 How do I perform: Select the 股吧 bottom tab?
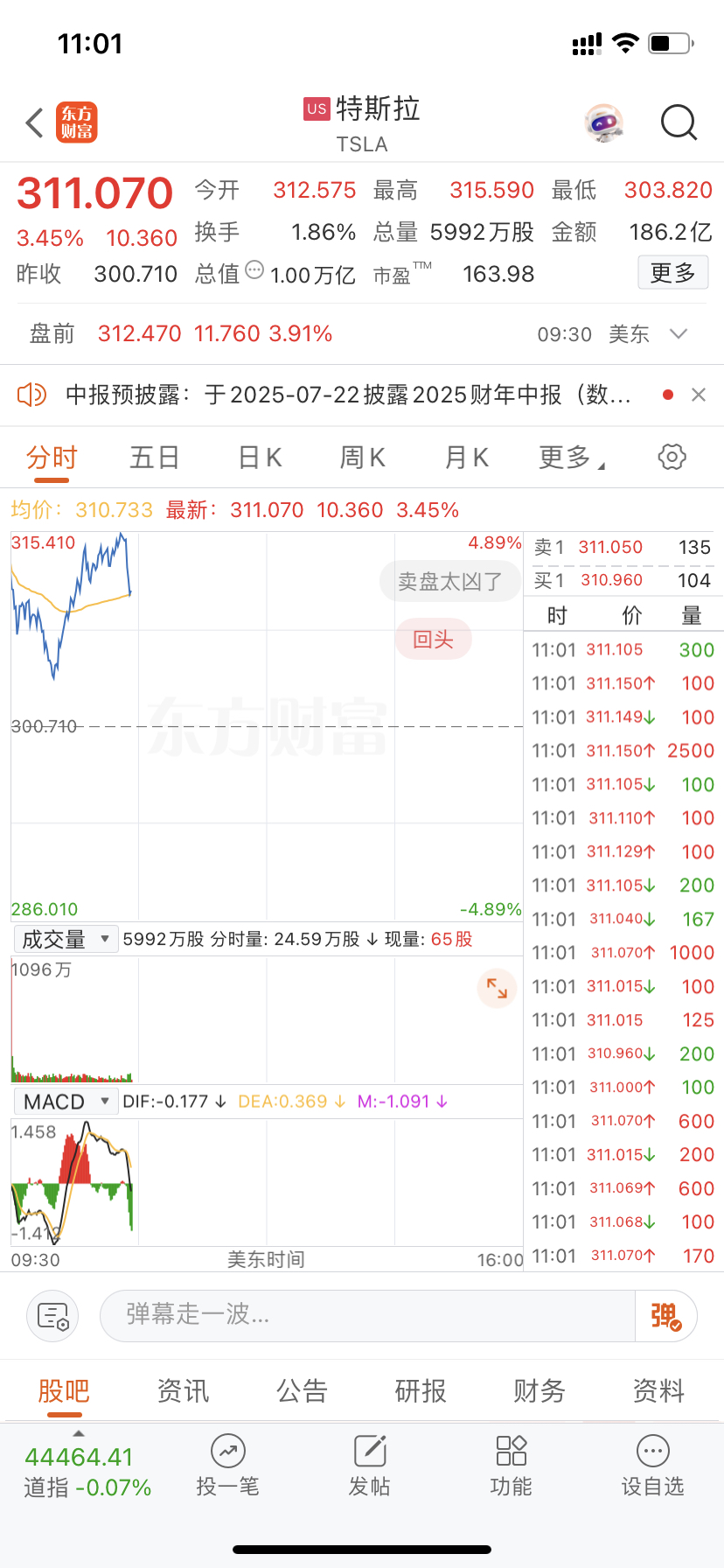coord(64,1390)
